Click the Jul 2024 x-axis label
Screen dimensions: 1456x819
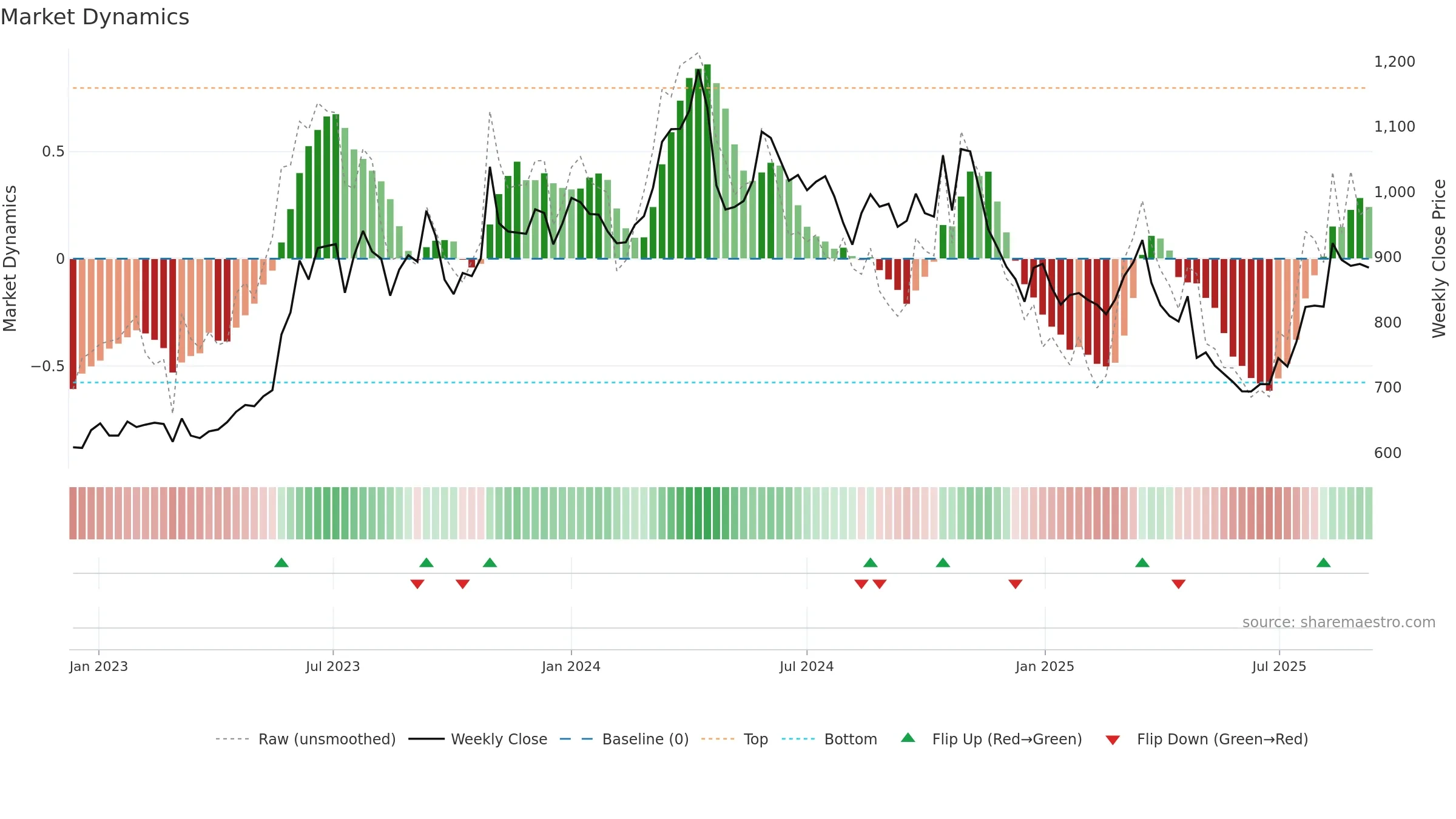click(807, 666)
